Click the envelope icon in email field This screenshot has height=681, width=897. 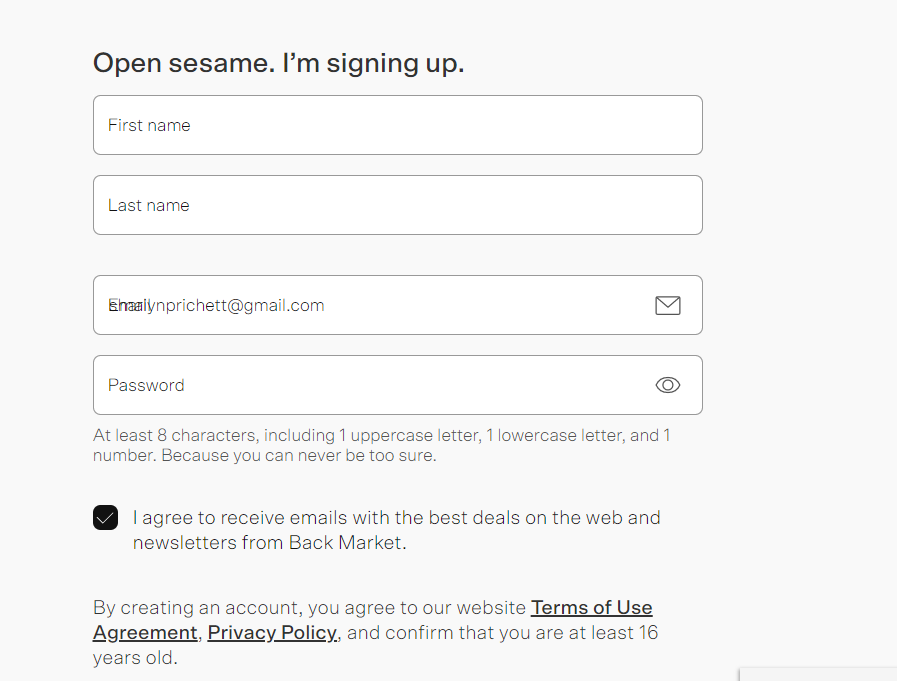coord(668,306)
